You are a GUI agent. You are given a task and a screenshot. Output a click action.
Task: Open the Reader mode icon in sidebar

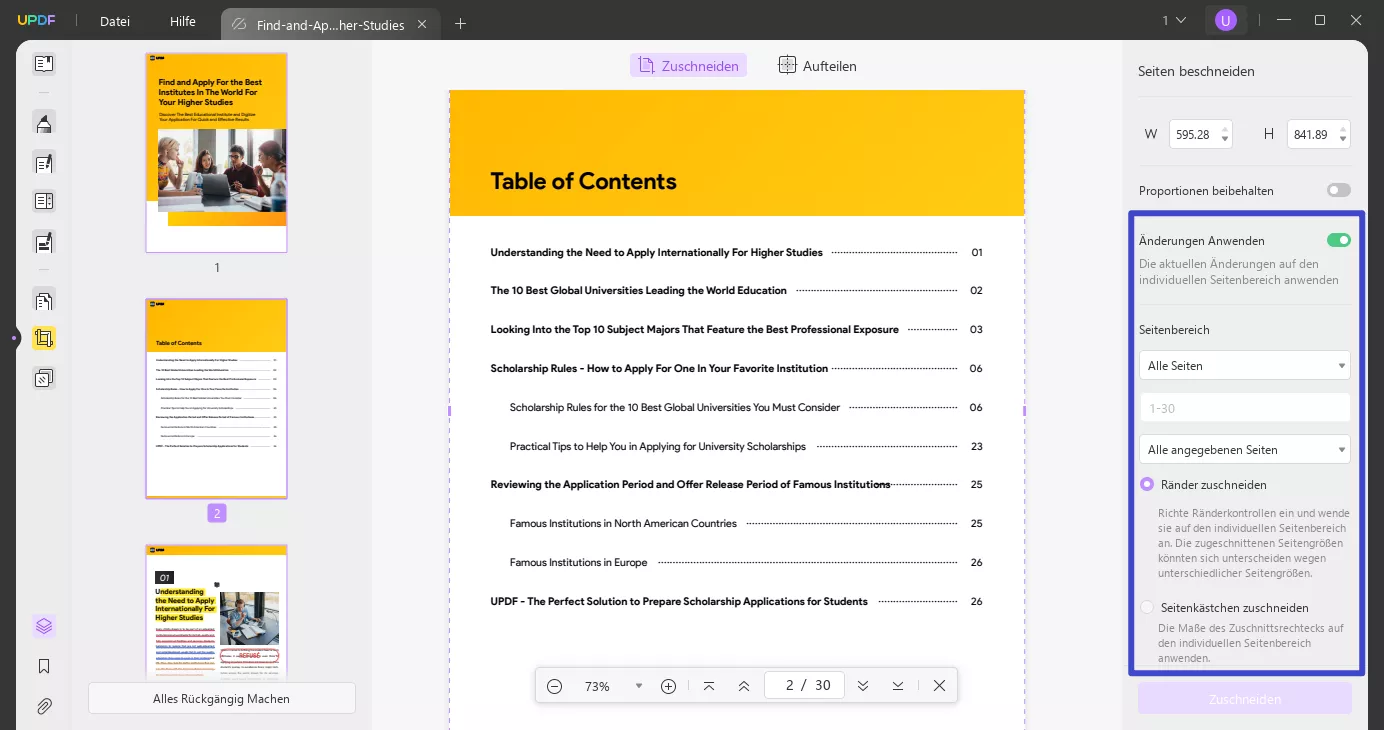[43, 64]
